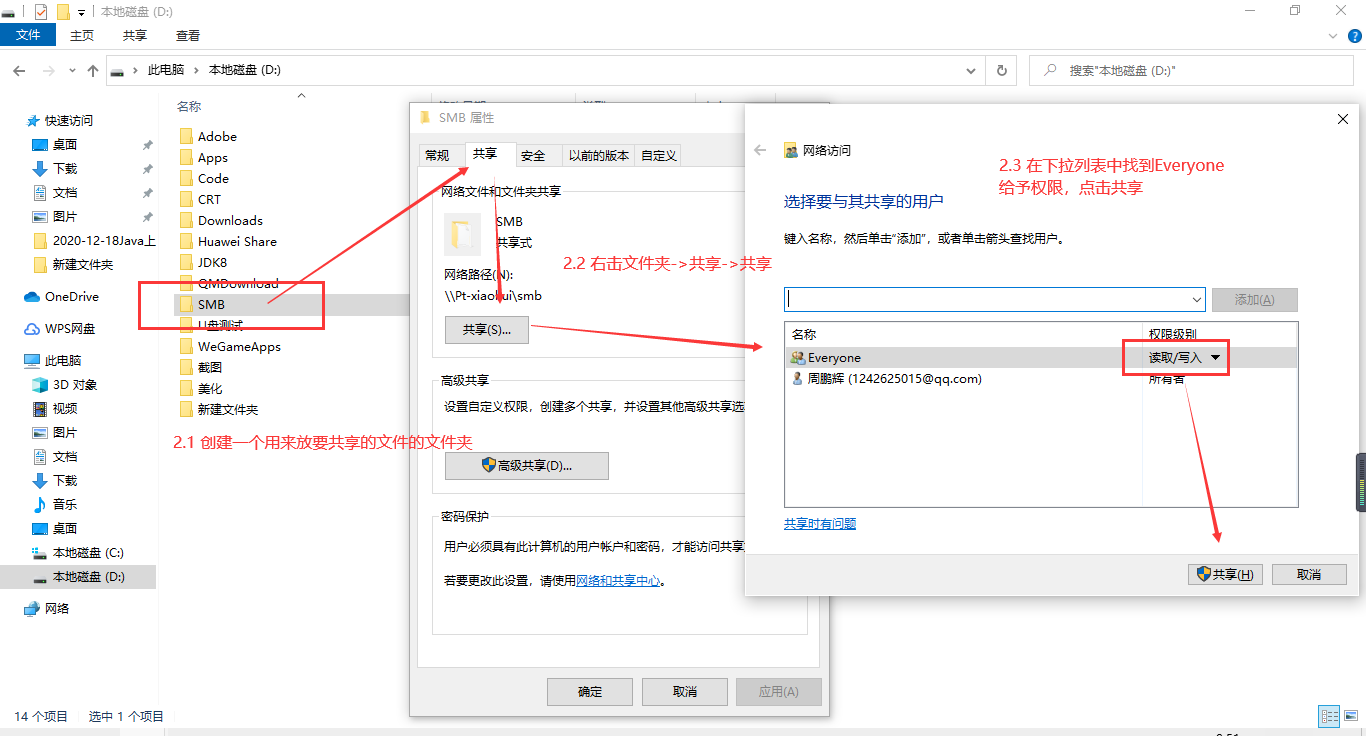Switch to large icons view in status bar
Screen dimensions: 1366x736
[x=1351, y=716]
